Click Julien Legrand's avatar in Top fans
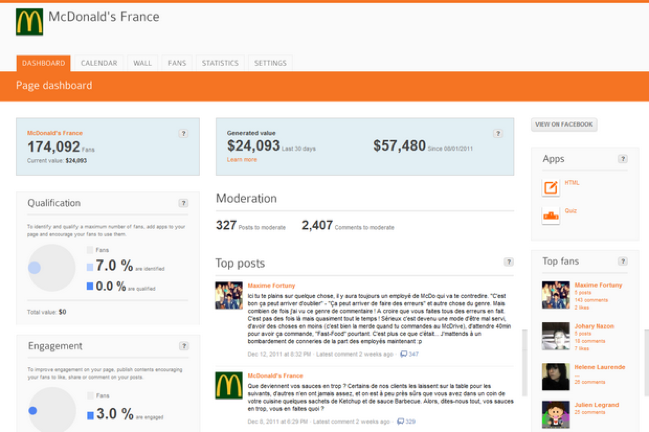 [x=556, y=415]
